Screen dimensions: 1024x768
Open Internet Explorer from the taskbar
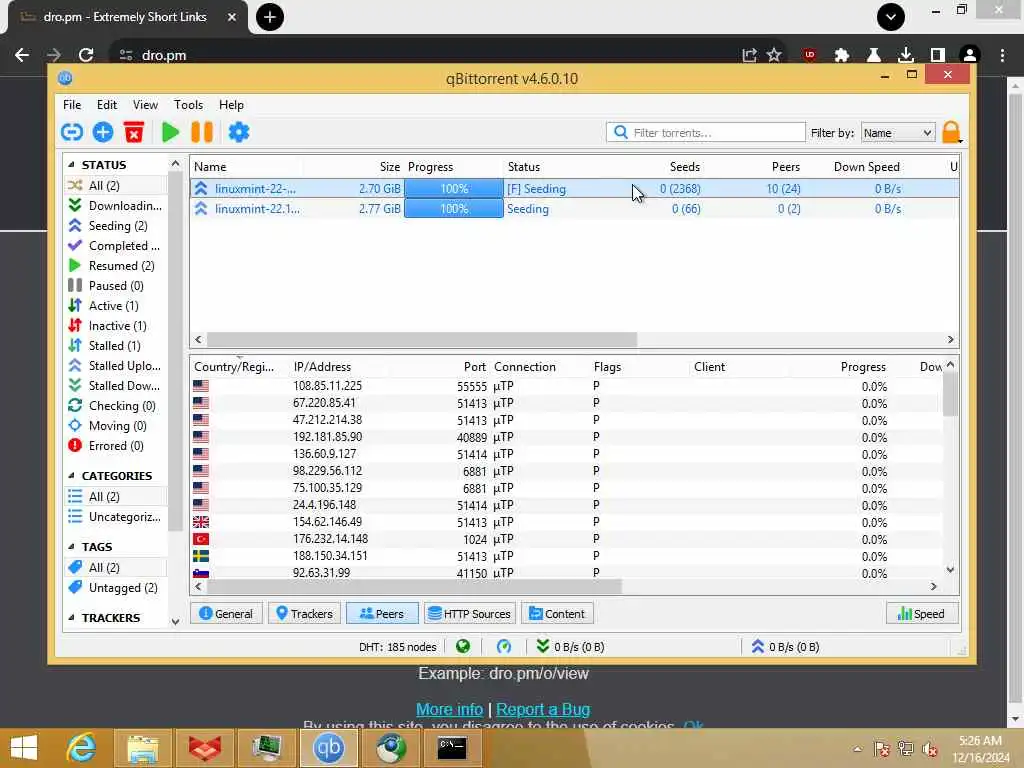[x=81, y=748]
